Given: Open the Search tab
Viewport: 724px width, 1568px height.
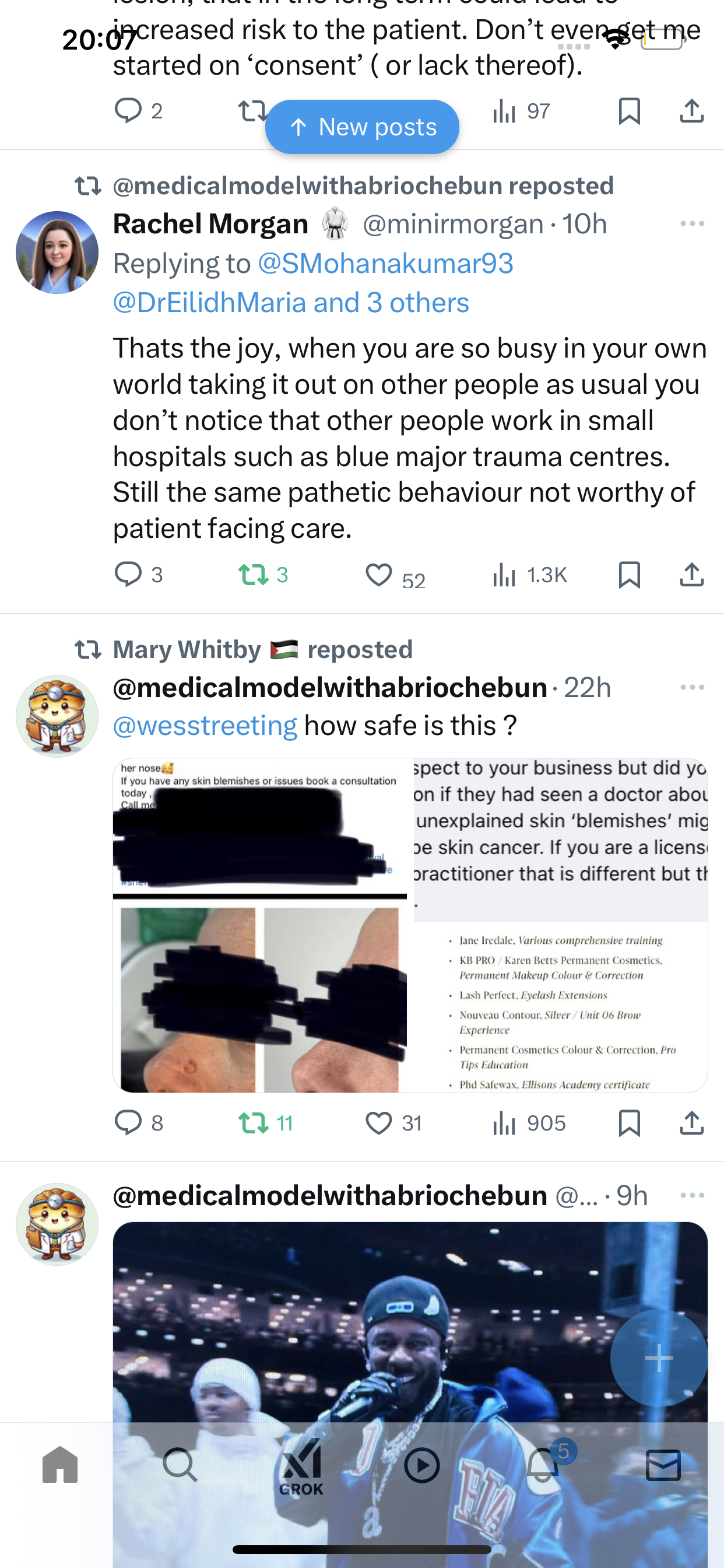Looking at the screenshot, I should [x=181, y=1465].
